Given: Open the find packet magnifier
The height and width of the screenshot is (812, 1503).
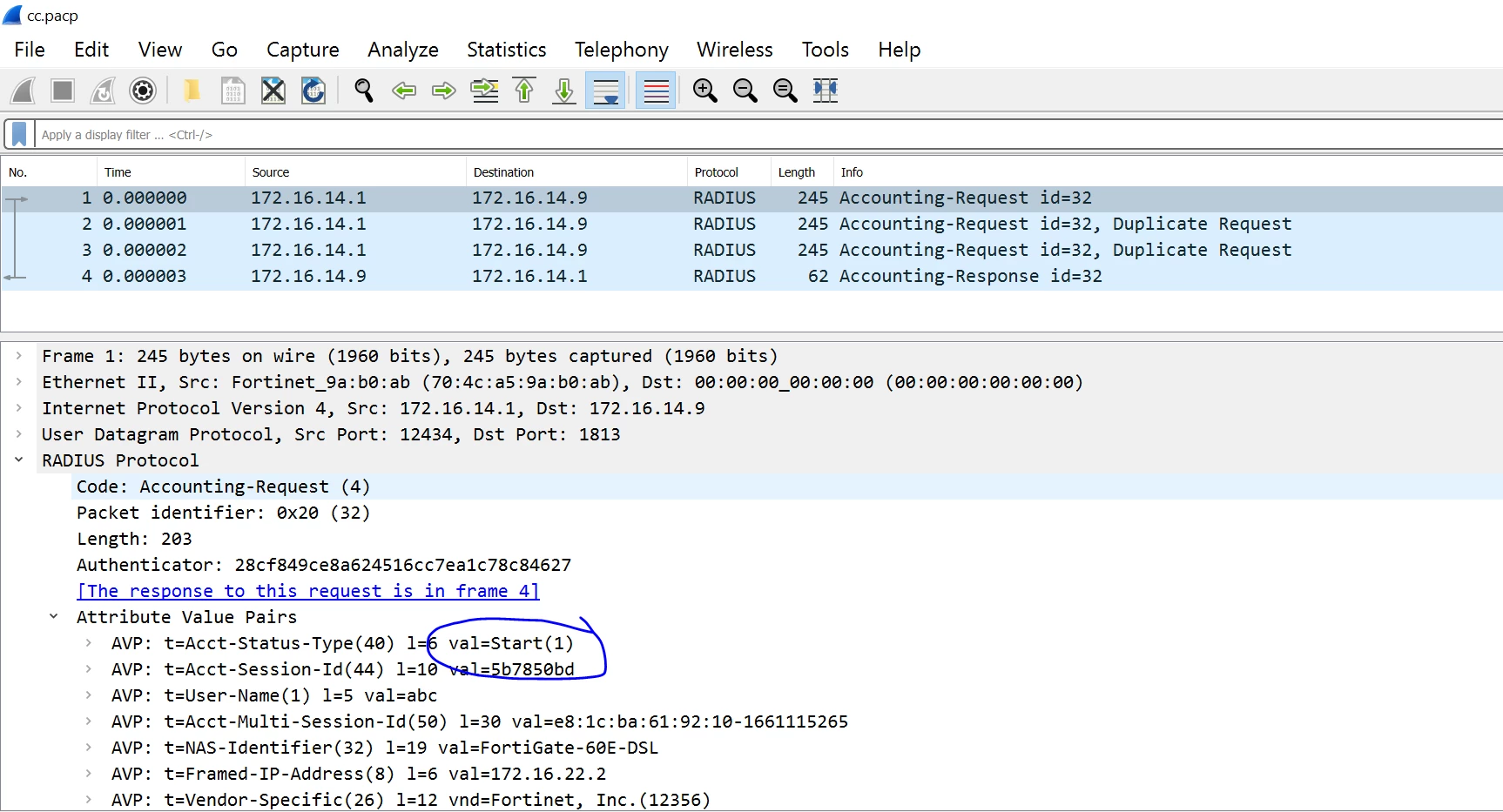Looking at the screenshot, I should pos(364,91).
